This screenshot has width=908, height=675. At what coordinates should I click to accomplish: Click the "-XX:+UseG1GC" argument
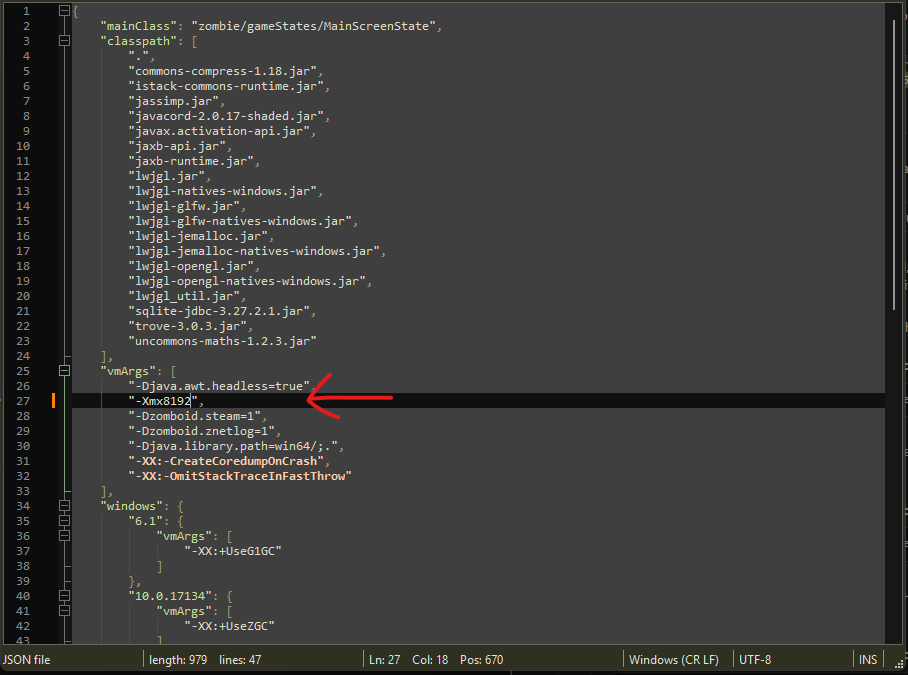(x=233, y=551)
